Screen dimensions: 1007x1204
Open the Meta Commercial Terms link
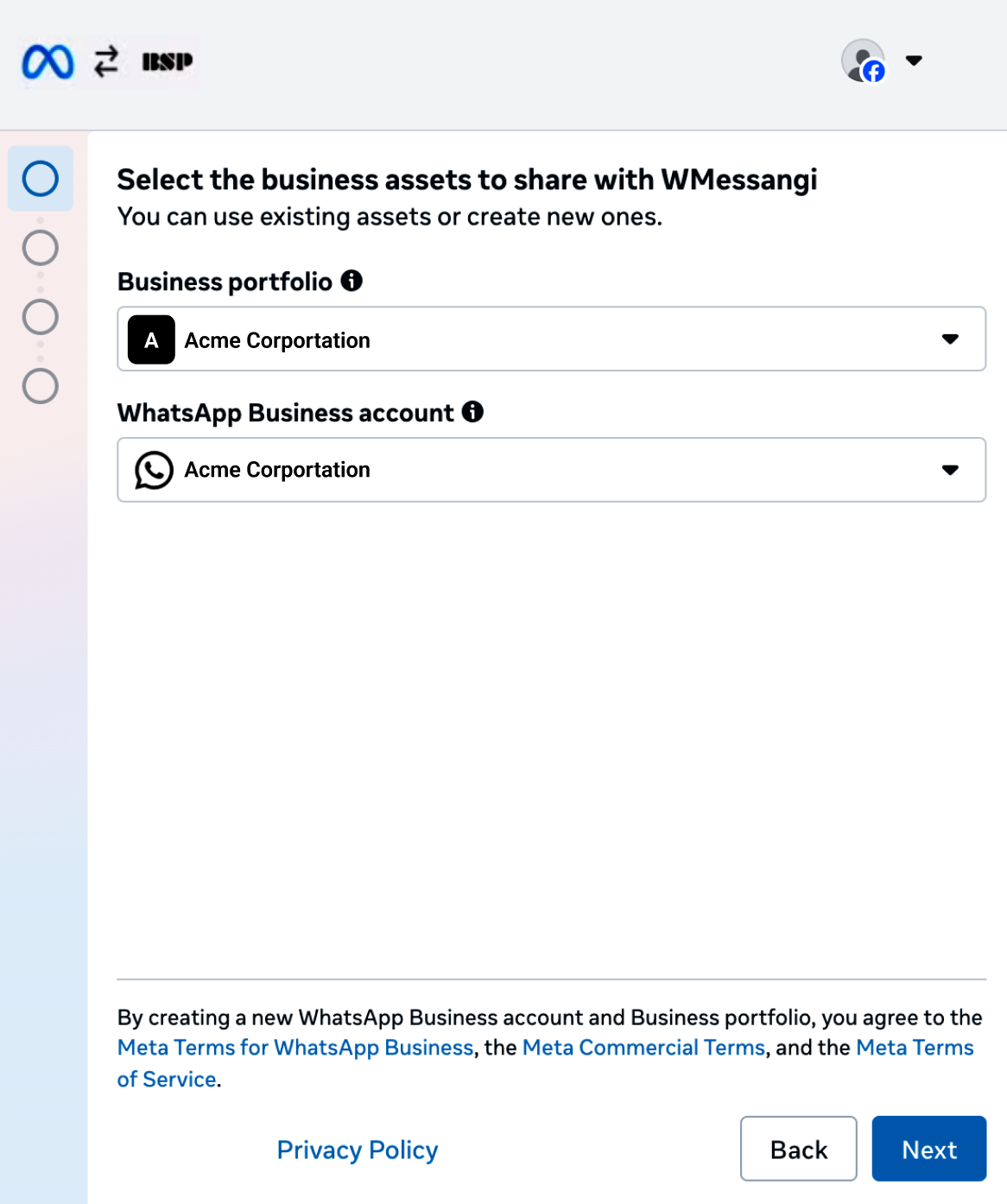(x=644, y=1048)
